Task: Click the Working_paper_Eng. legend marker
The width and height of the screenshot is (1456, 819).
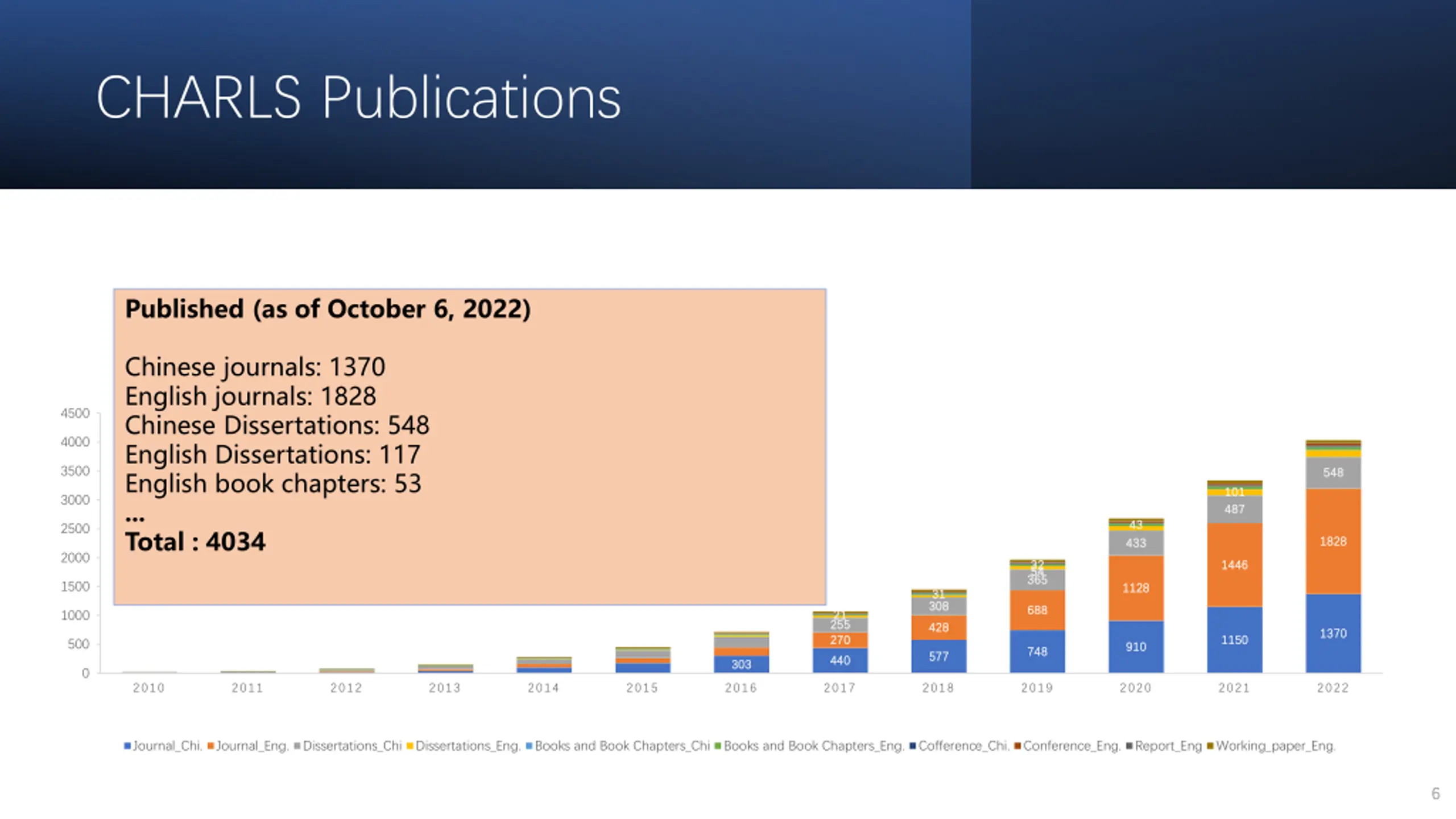Action: point(1210,746)
